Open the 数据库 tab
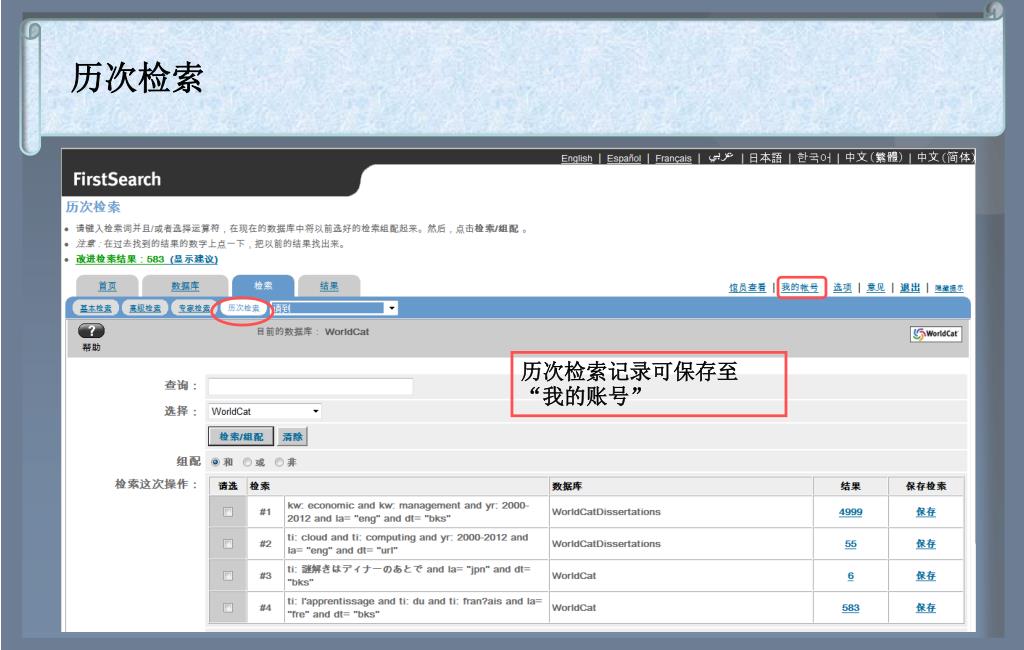 (185, 286)
